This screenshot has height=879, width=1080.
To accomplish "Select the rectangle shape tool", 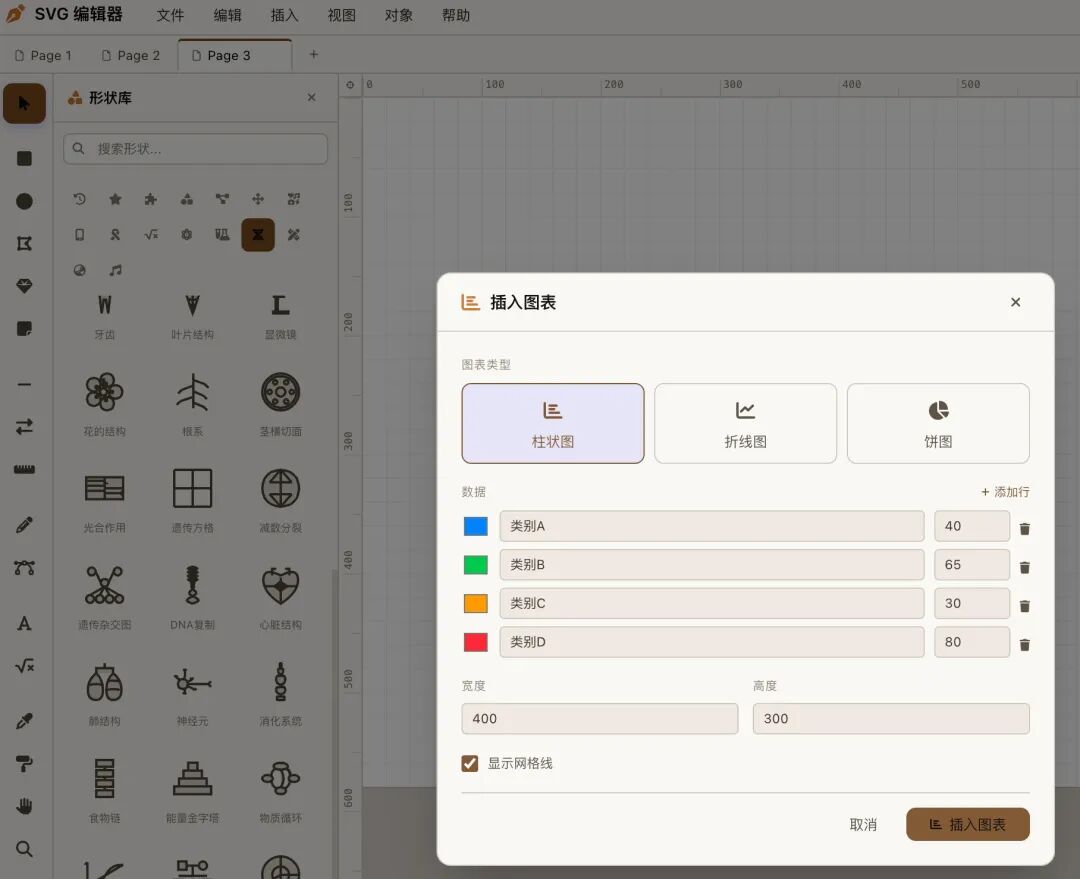I will [x=24, y=158].
